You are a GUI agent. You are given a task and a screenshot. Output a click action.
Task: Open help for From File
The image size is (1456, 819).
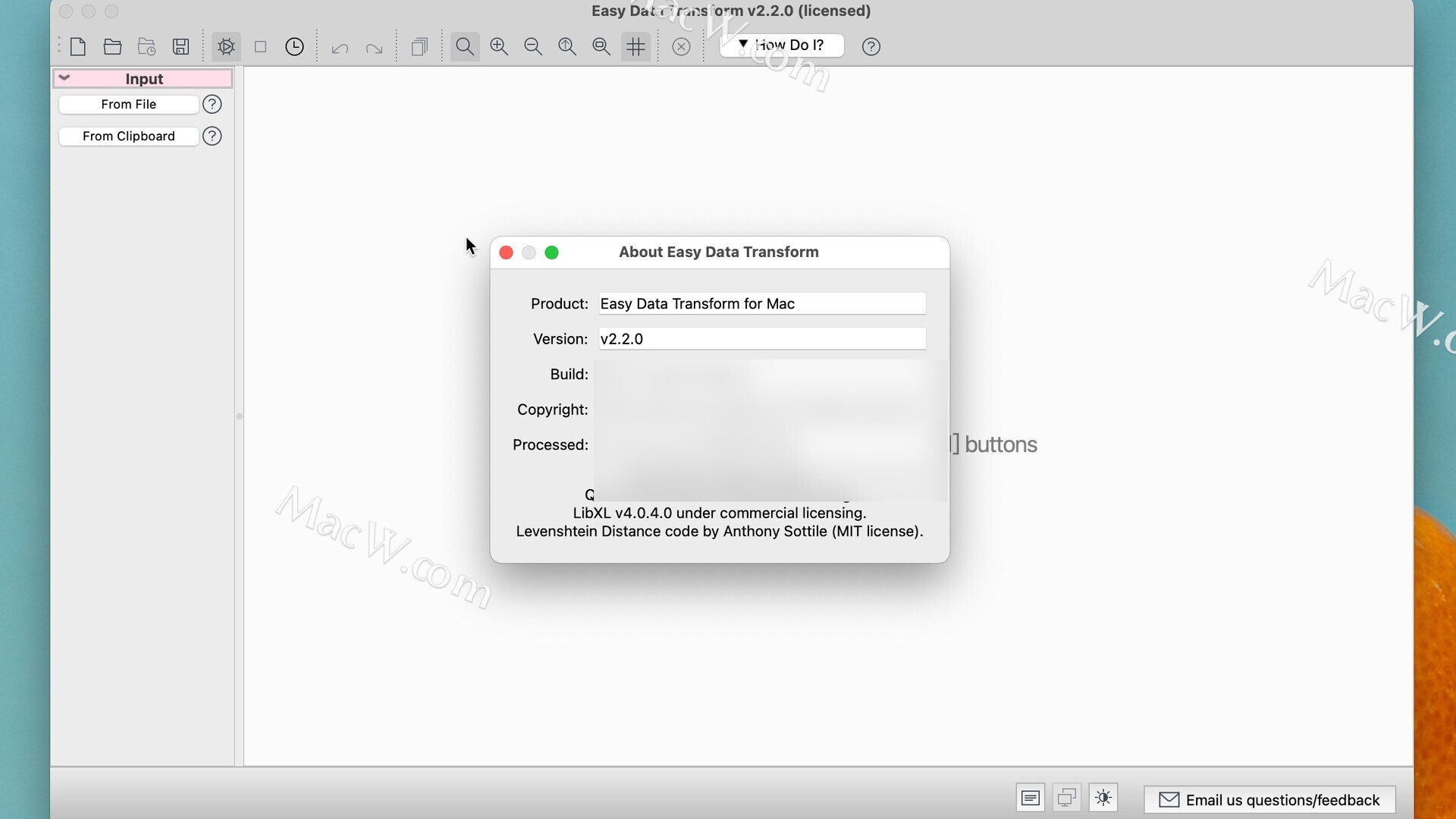(x=212, y=105)
